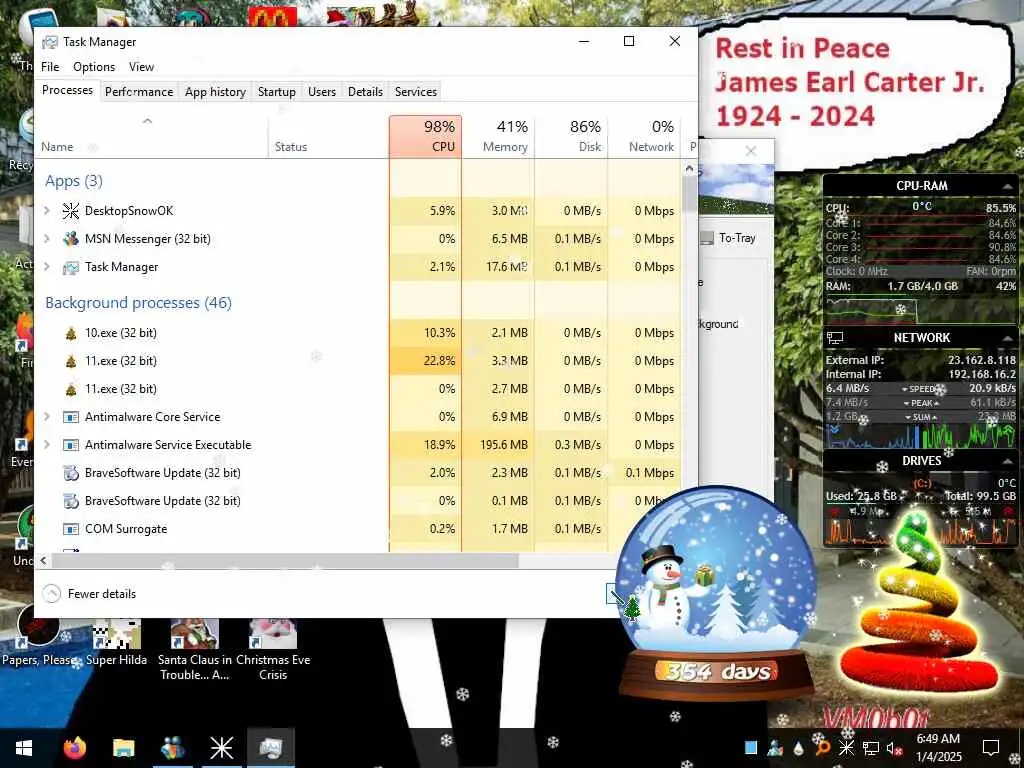The height and width of the screenshot is (768, 1024).
Task: Click the blue square system tray icon
Action: [x=751, y=747]
